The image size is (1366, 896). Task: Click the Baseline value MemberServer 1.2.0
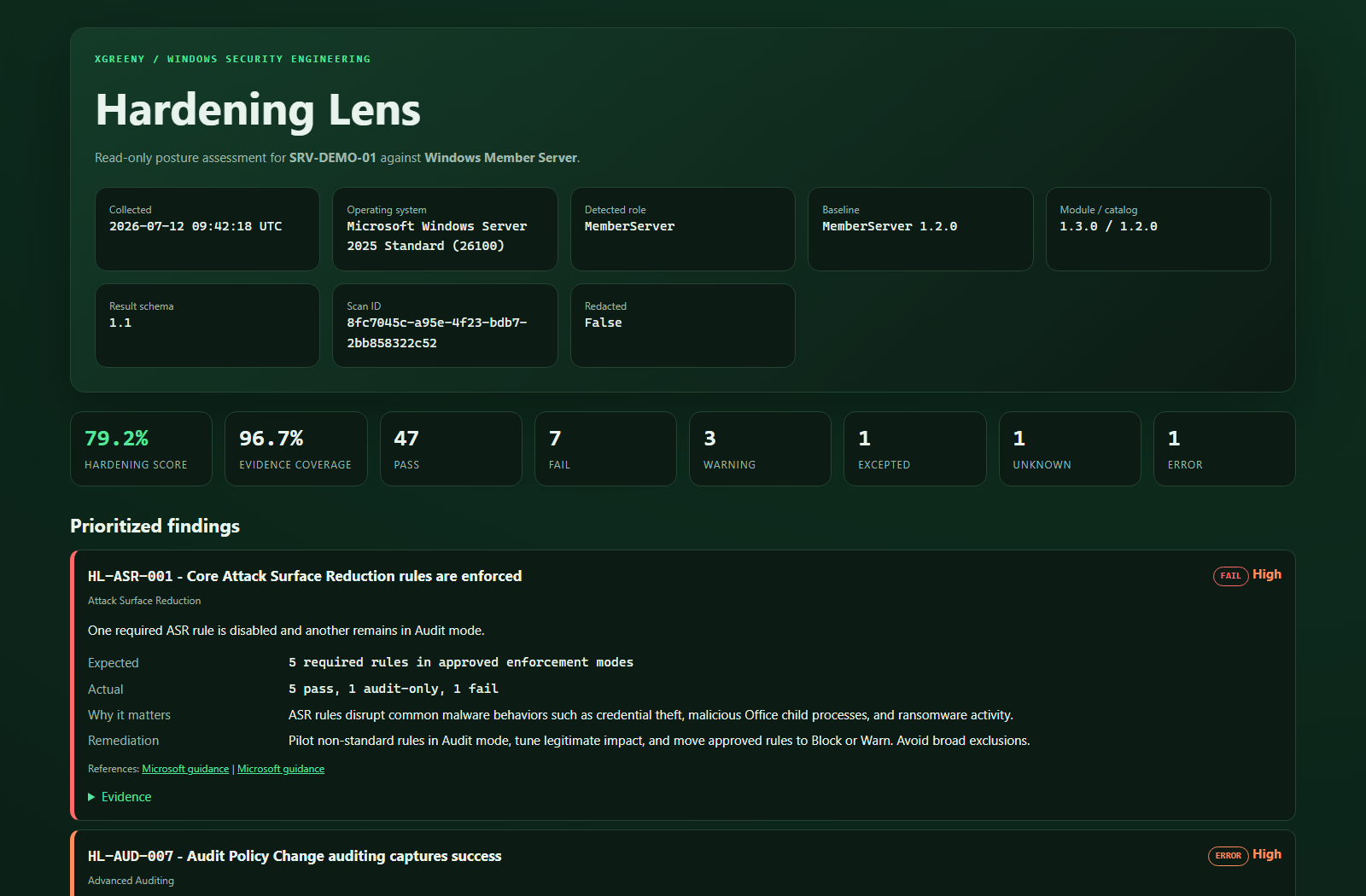[x=890, y=226]
